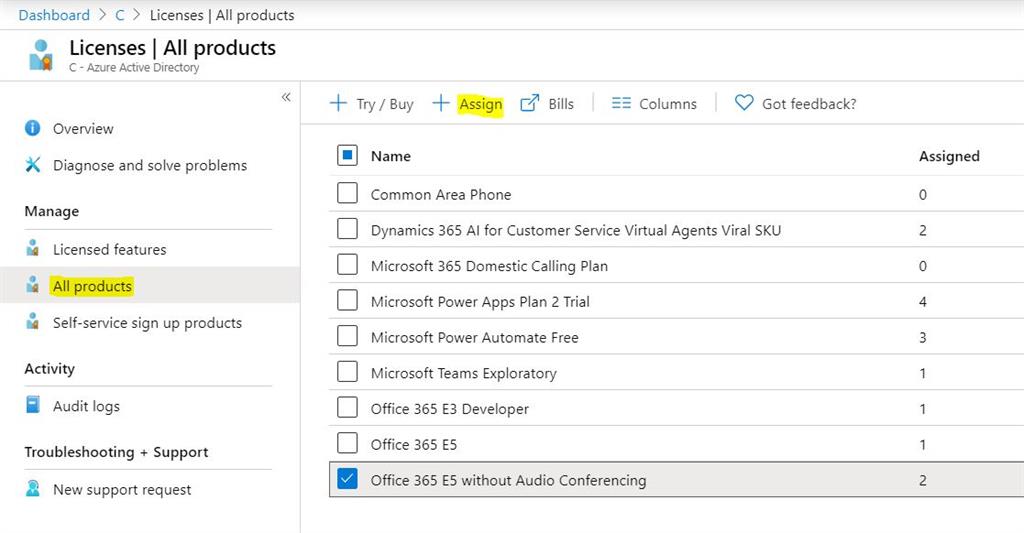Tick the Microsoft Teams Exploratory checkbox

coord(347,372)
